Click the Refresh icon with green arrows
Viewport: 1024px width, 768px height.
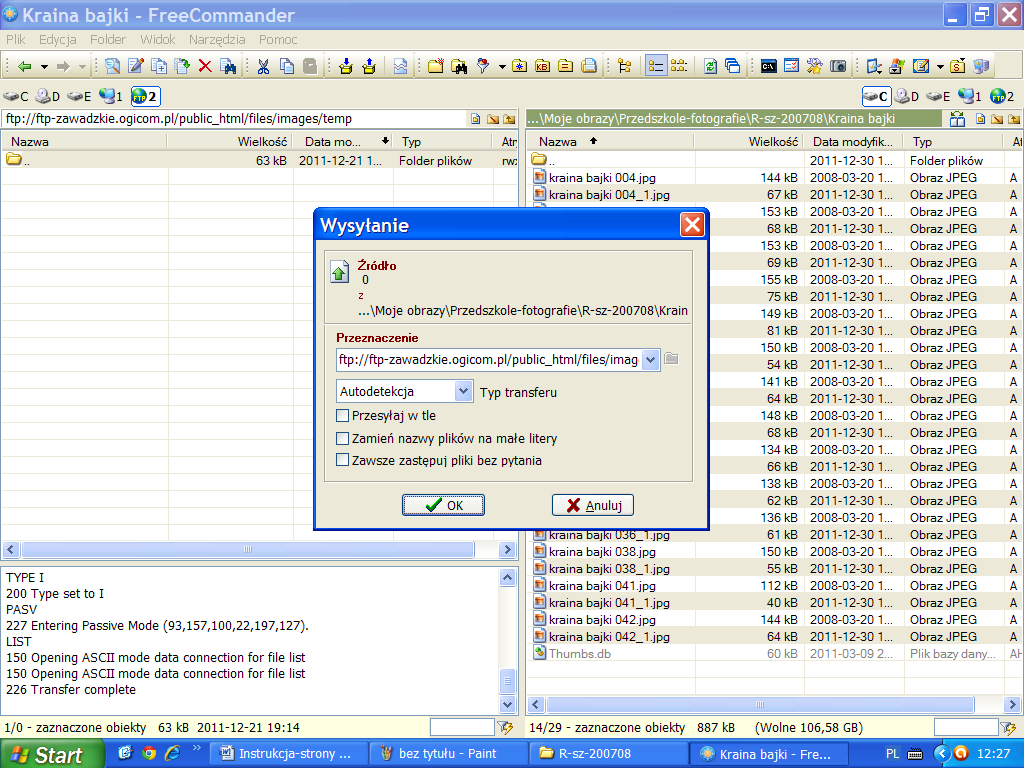click(x=710, y=66)
